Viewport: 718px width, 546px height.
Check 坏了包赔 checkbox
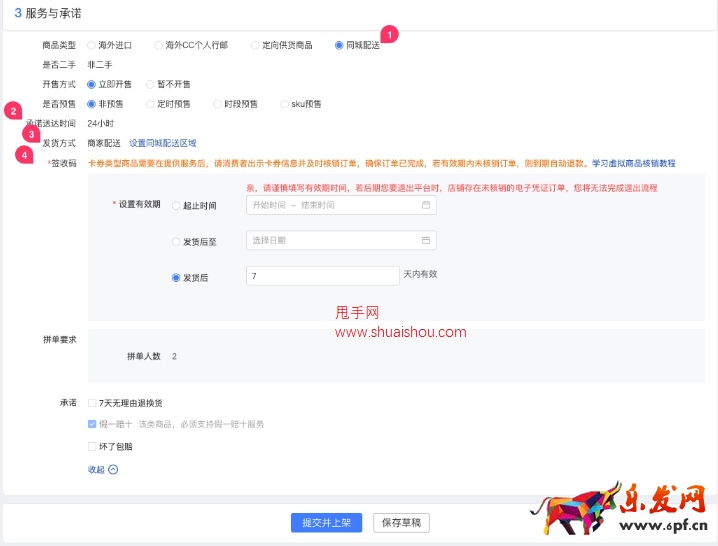(92, 446)
